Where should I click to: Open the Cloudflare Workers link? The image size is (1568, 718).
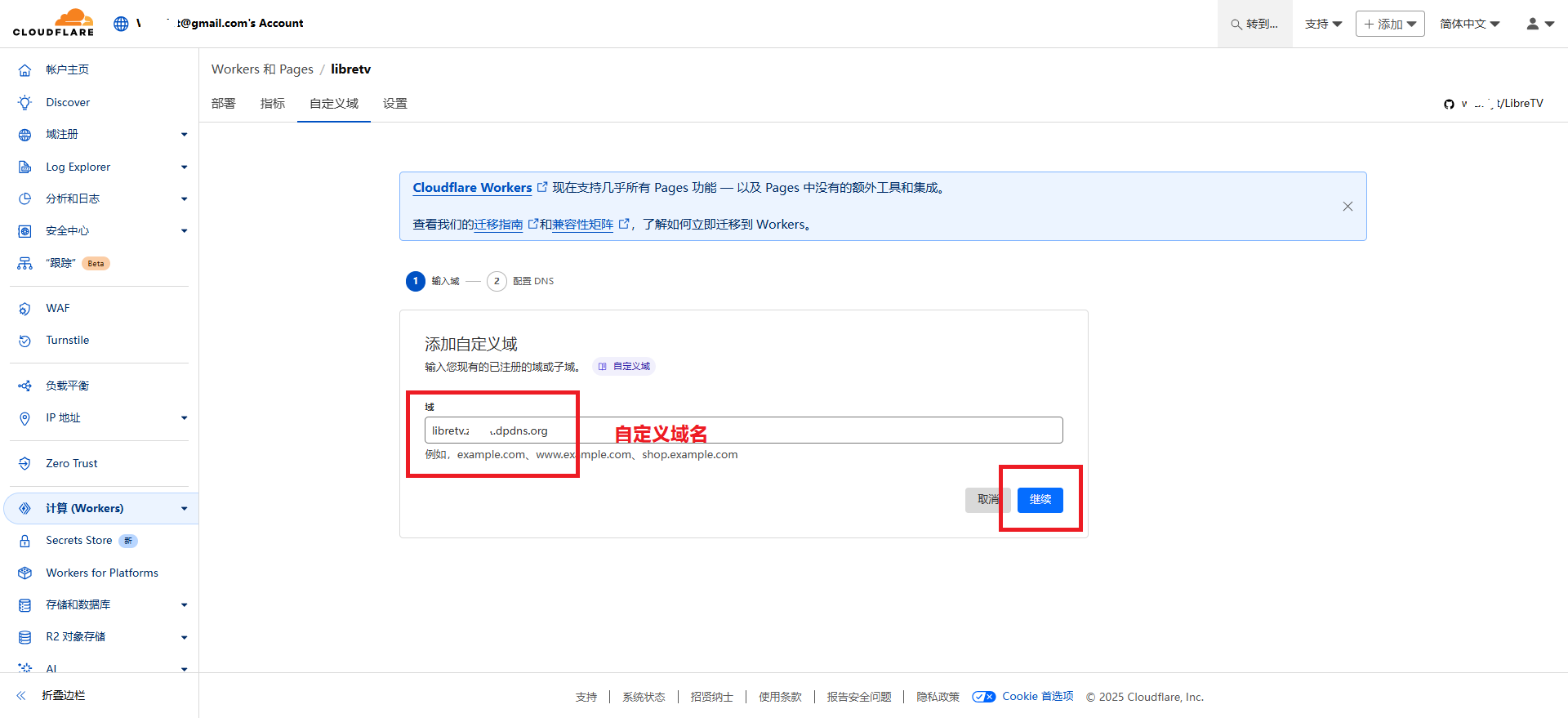(472, 188)
